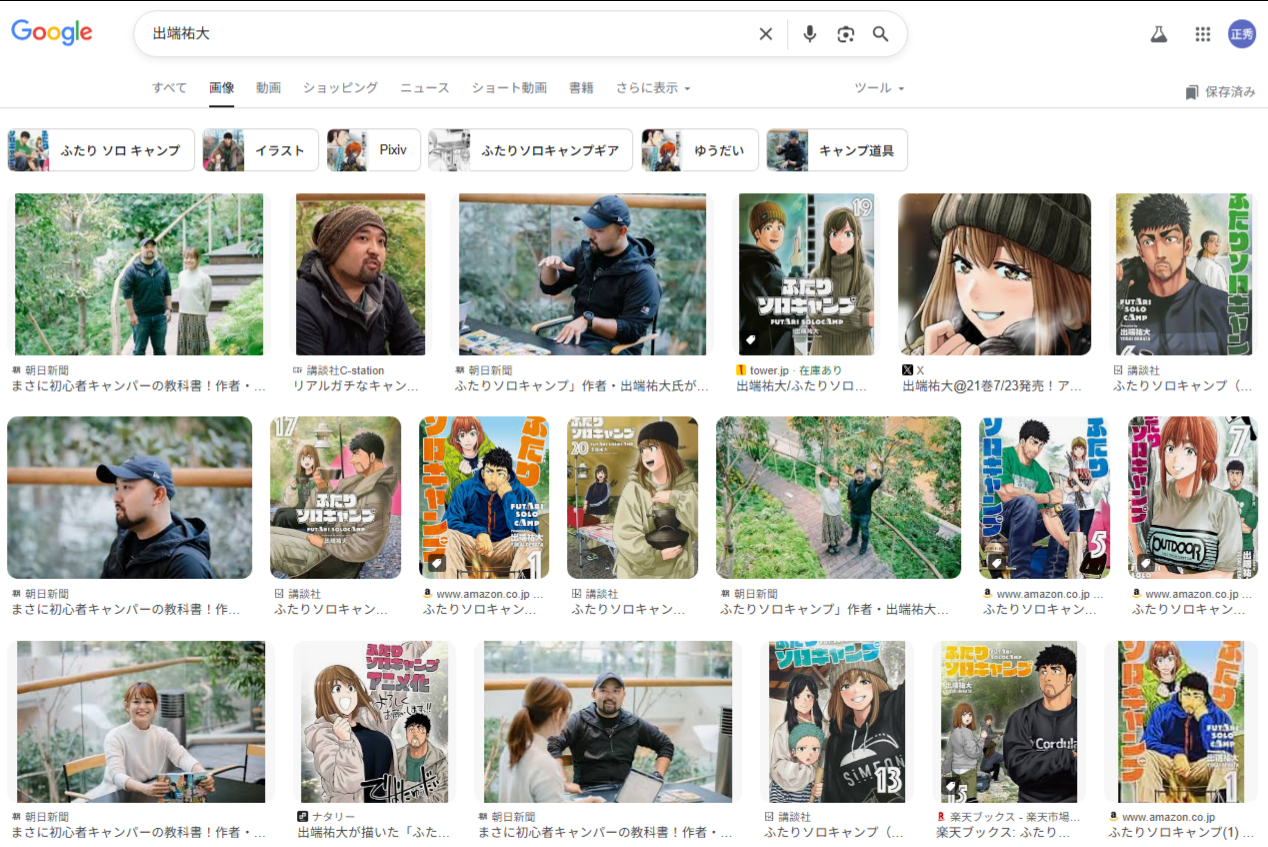
Task: Start voice search with the microphone icon
Action: click(810, 34)
